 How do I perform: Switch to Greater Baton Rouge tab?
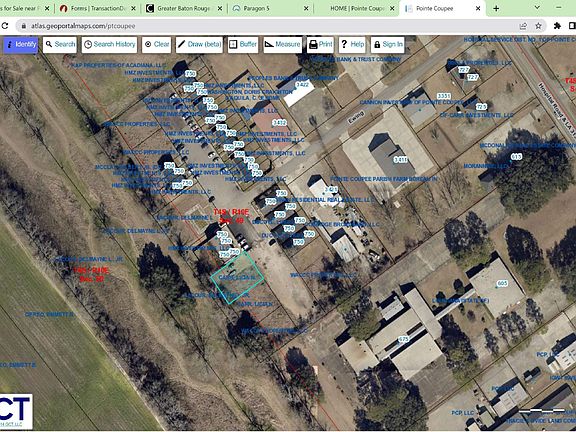[184, 8]
